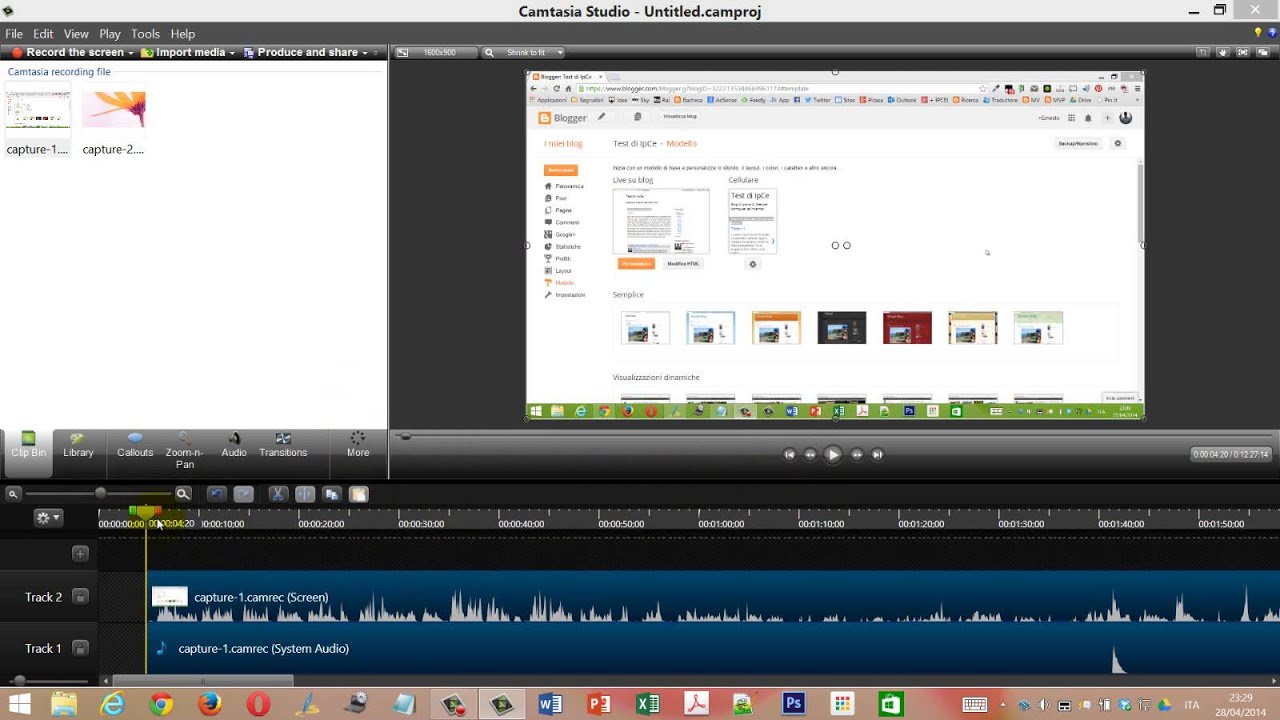Open the File menu
The height and width of the screenshot is (720, 1280).
(x=14, y=34)
